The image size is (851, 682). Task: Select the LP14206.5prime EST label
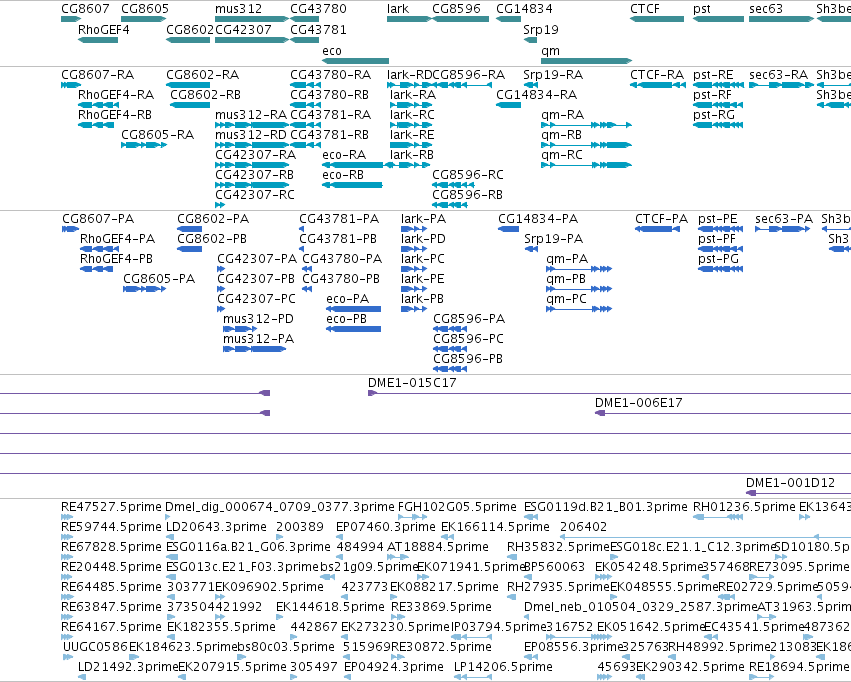tap(503, 667)
